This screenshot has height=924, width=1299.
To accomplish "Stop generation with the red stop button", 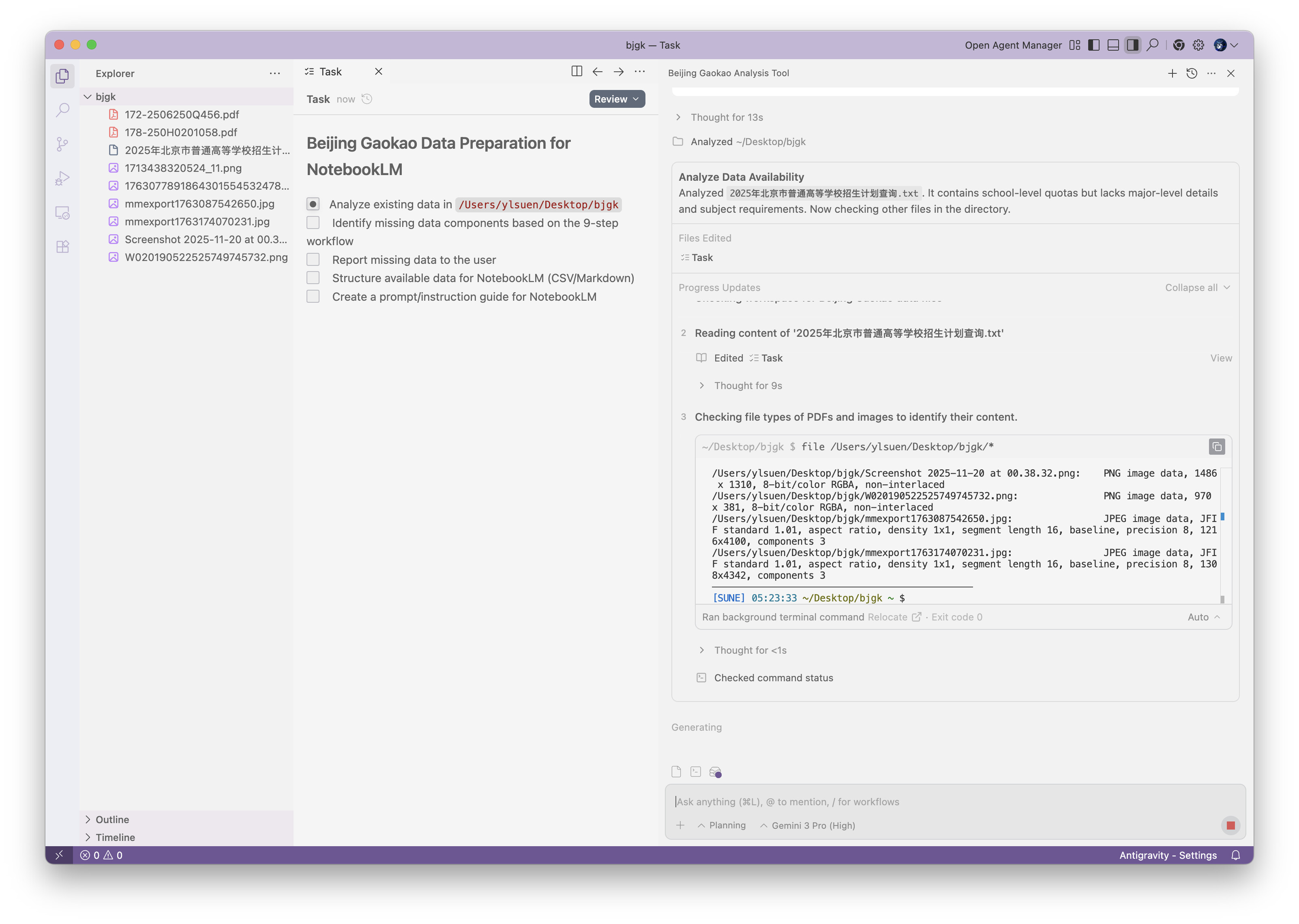I will coord(1230,825).
